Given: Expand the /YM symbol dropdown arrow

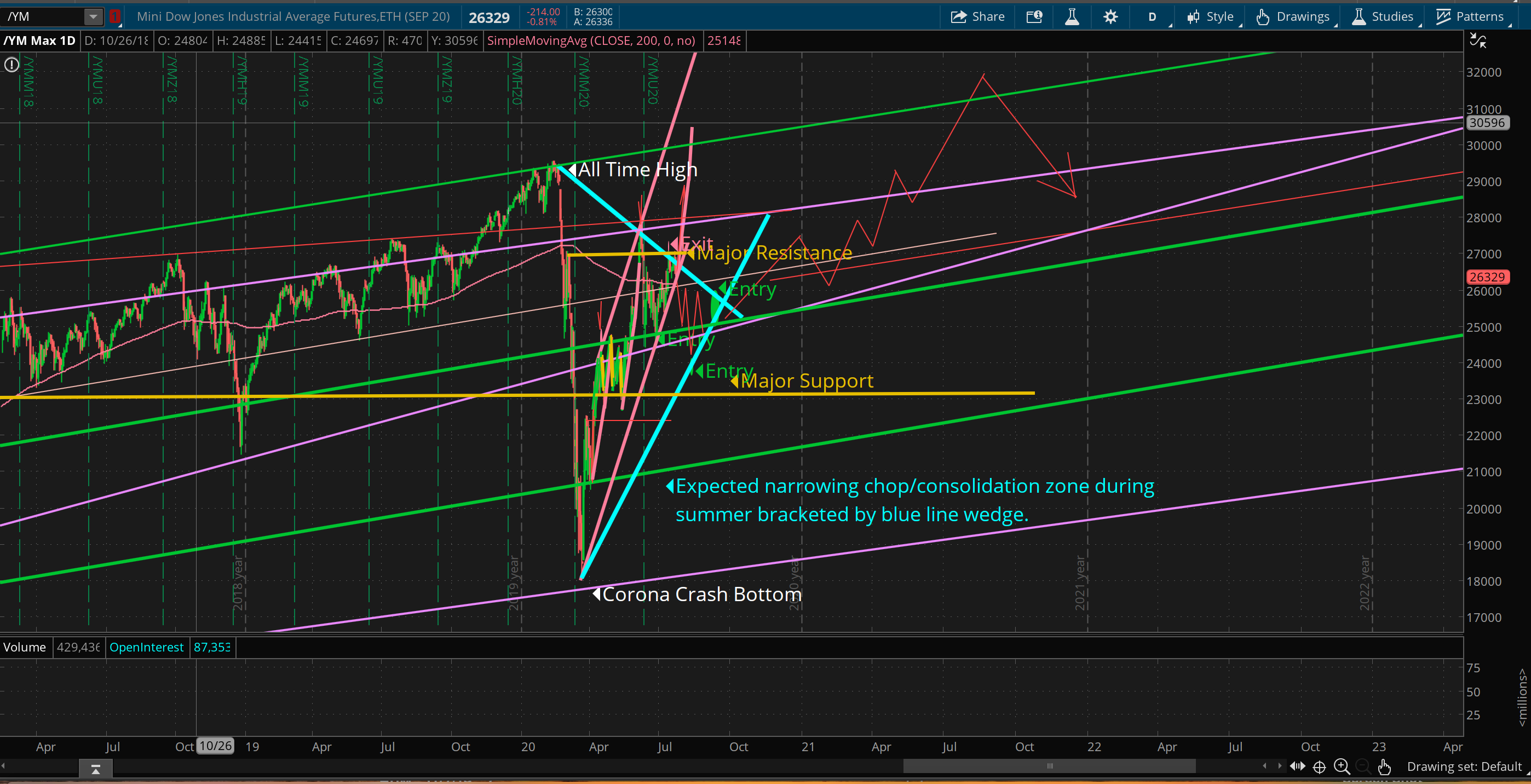Looking at the screenshot, I should pyautogui.click(x=93, y=16).
